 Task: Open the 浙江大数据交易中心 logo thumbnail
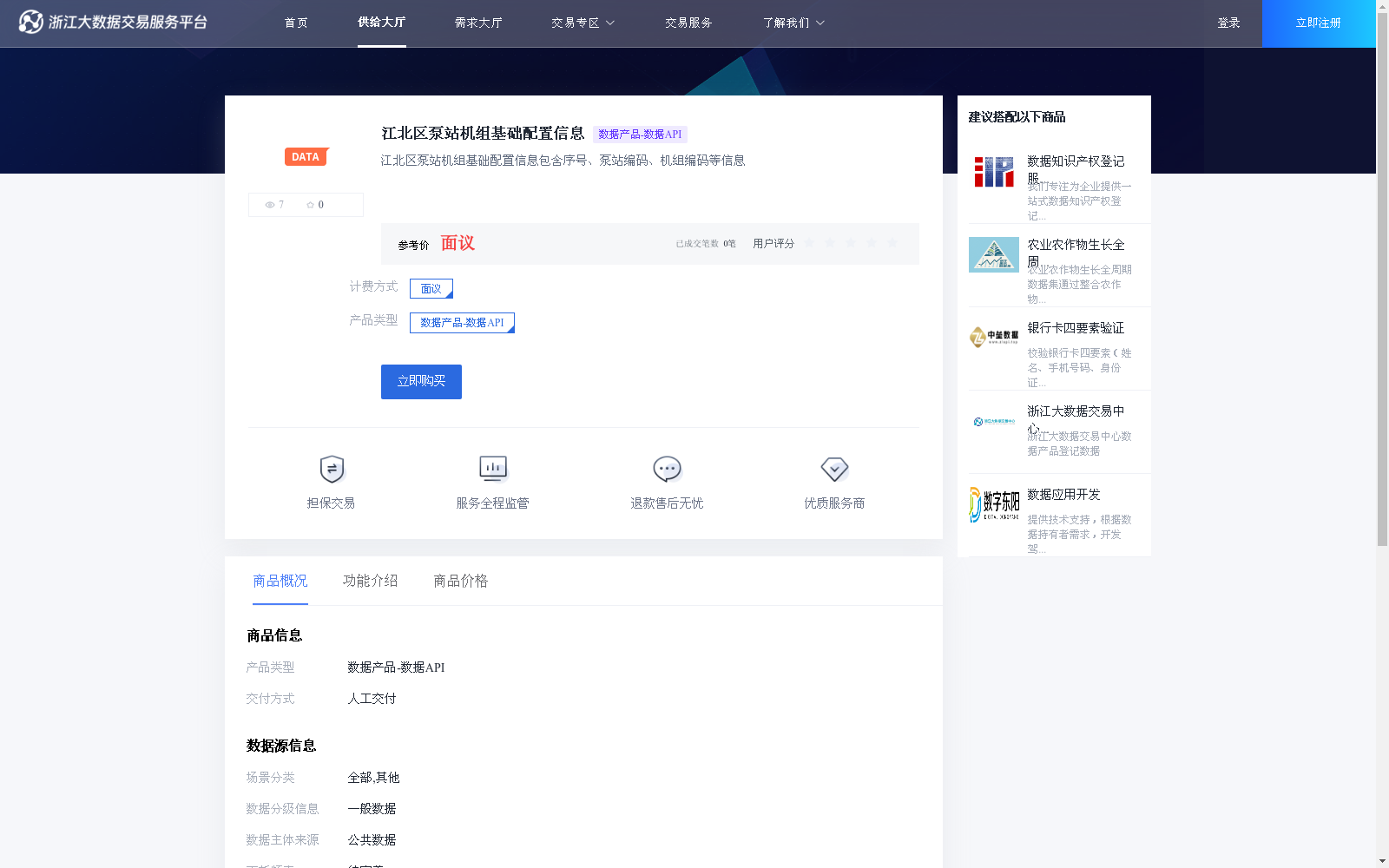pyautogui.click(x=994, y=422)
